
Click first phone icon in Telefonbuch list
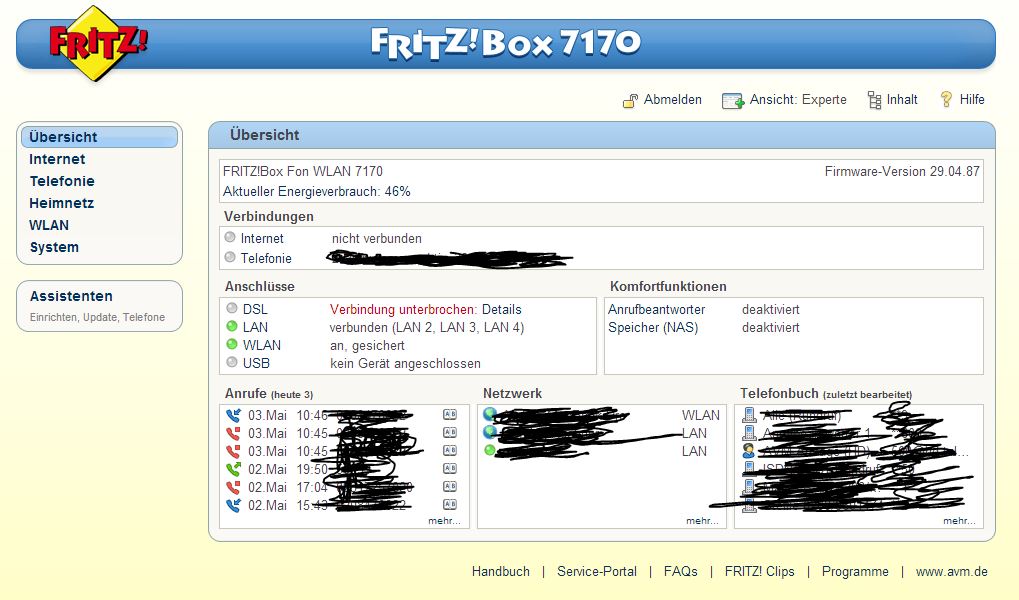pyautogui.click(x=749, y=415)
